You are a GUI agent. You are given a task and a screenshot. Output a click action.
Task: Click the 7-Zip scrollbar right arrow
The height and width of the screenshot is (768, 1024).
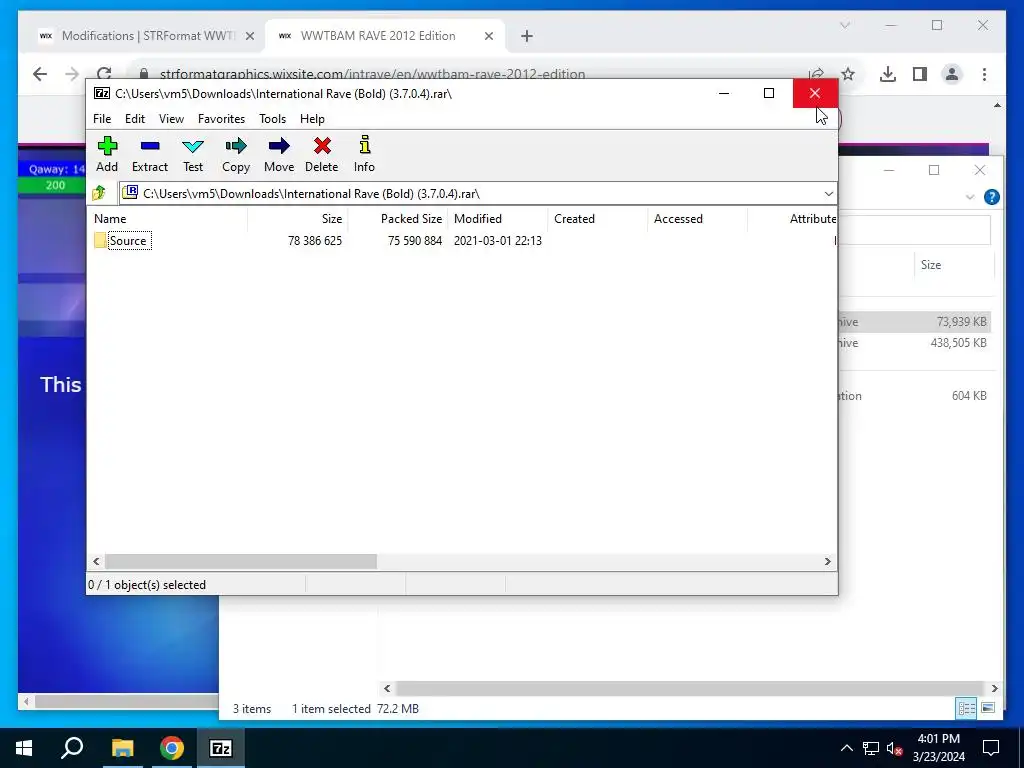827,562
